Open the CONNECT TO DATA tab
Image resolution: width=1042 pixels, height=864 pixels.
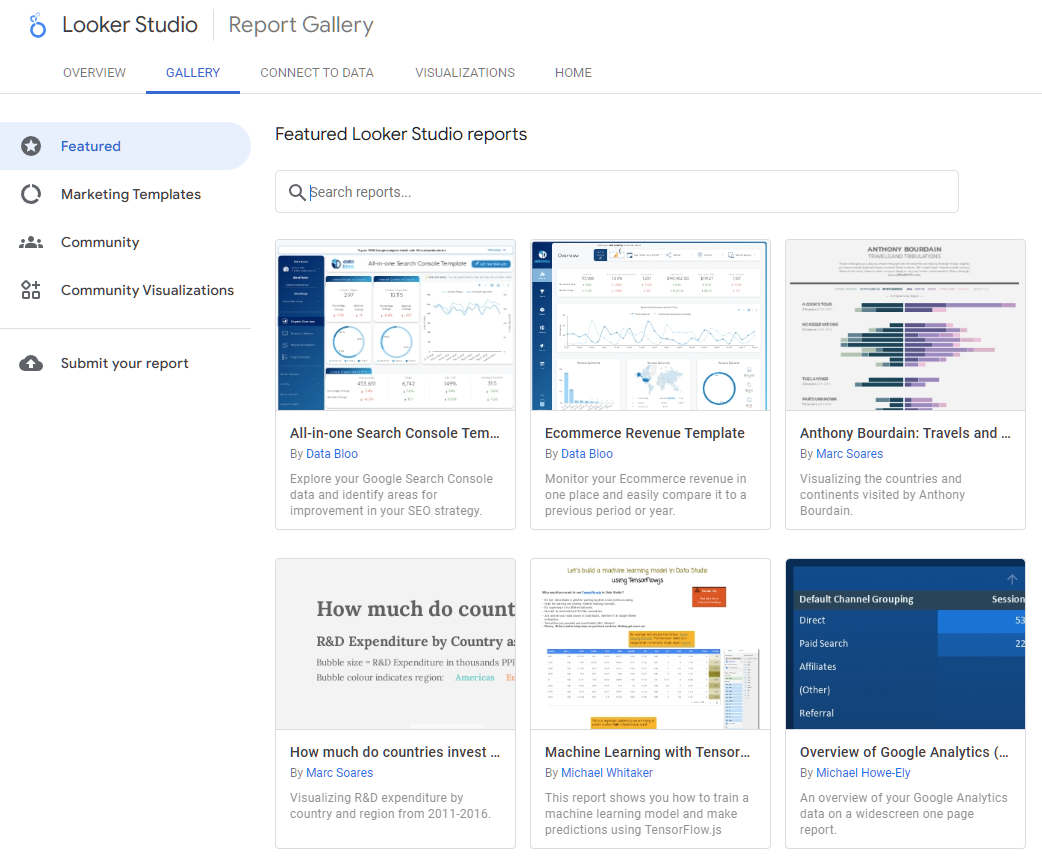click(317, 72)
